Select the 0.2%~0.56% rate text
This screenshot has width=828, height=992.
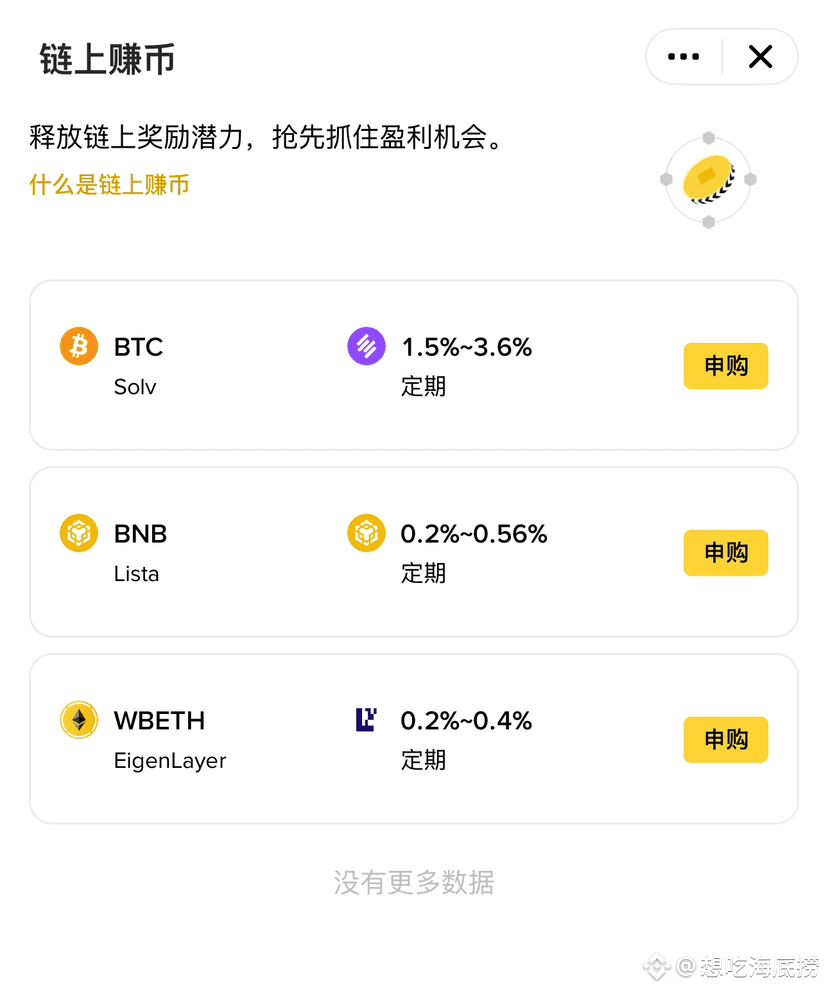point(474,534)
